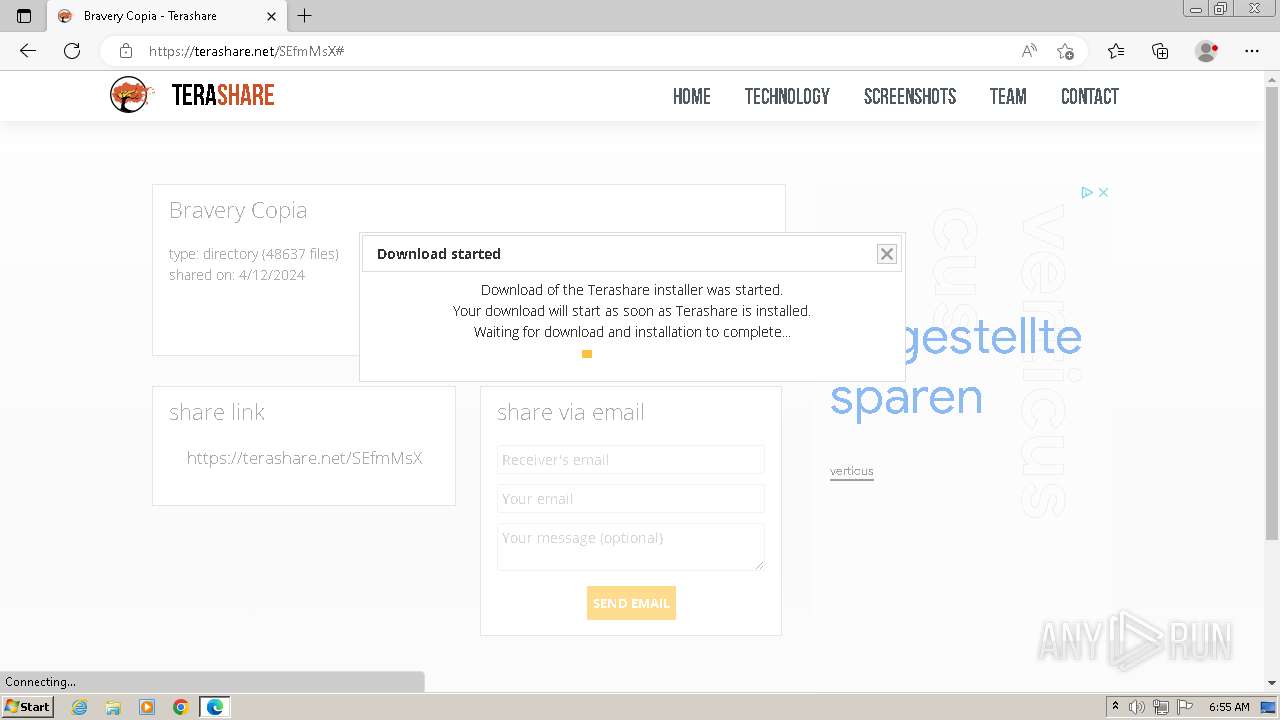Navigate to HOME menu

point(692,96)
